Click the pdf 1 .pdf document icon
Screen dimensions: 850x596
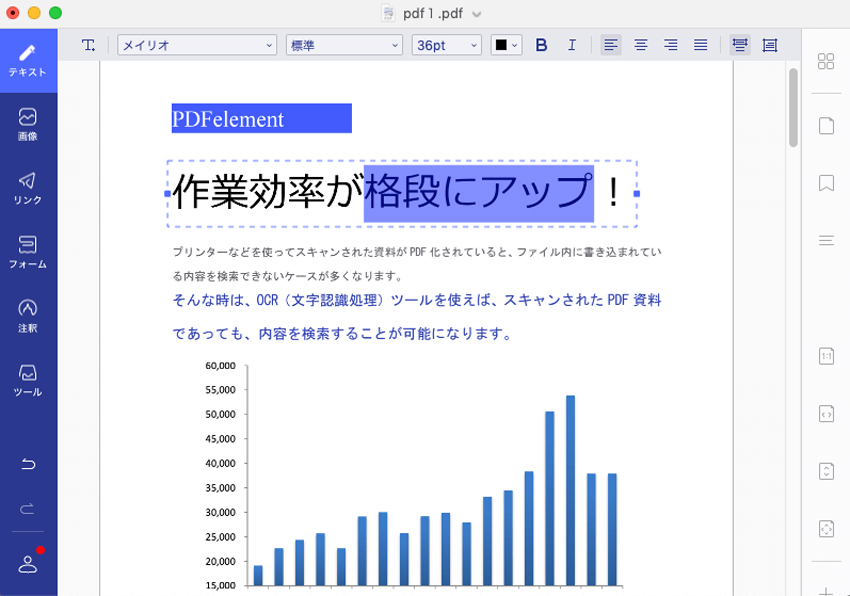click(x=388, y=13)
